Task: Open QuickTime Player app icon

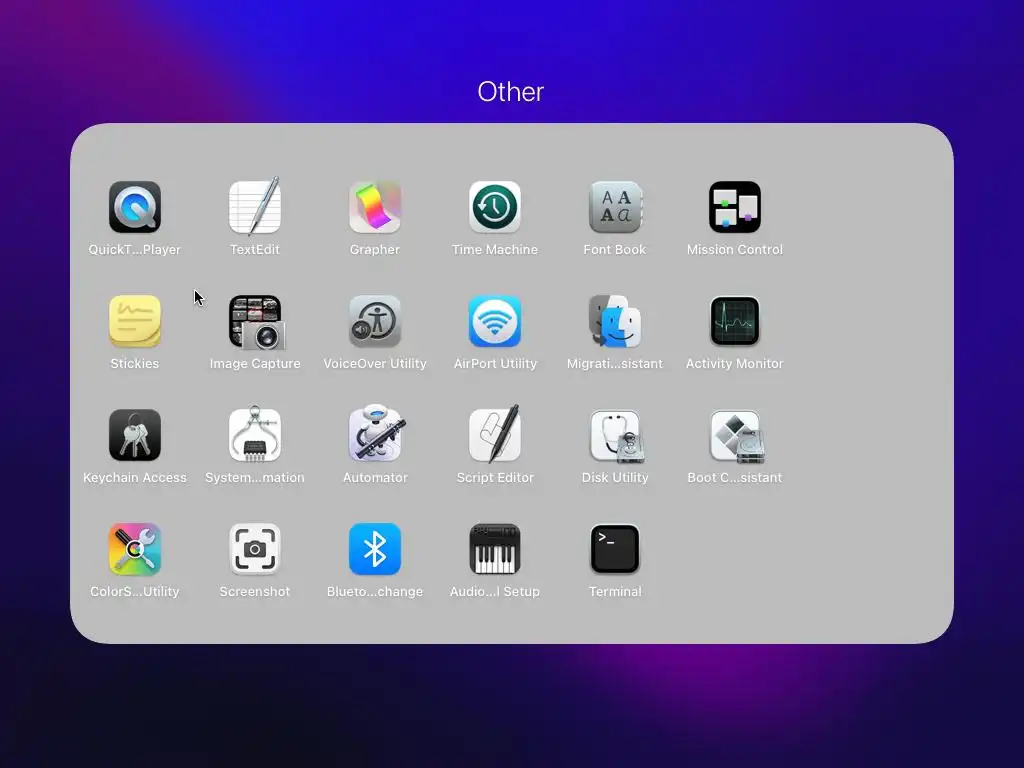Action: pos(135,207)
